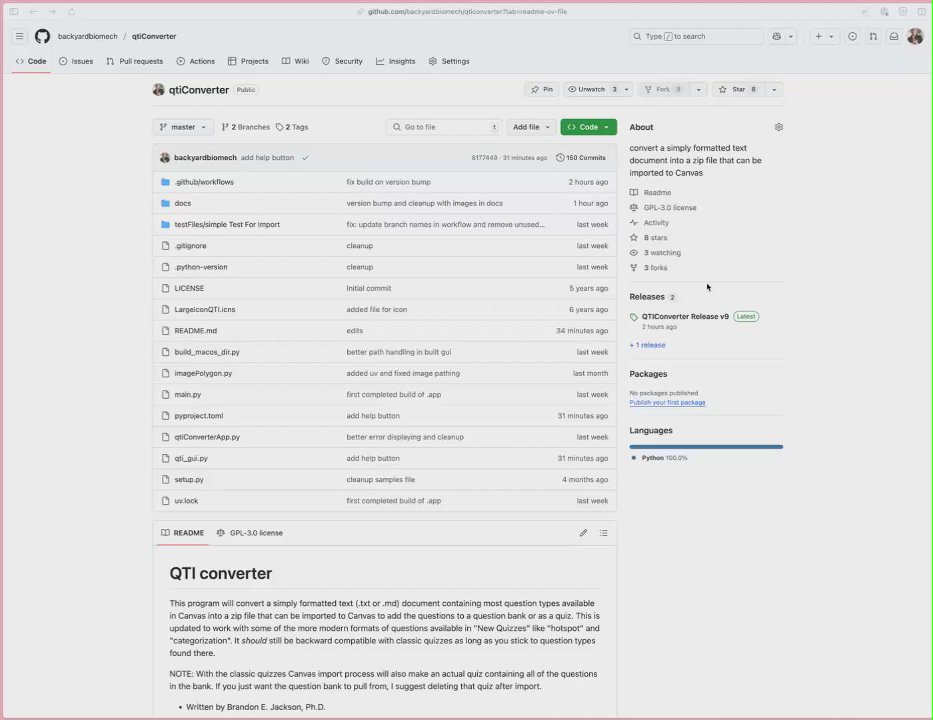Expand the create-new dropdown arrow
The image size is (933, 720).
(831, 36)
